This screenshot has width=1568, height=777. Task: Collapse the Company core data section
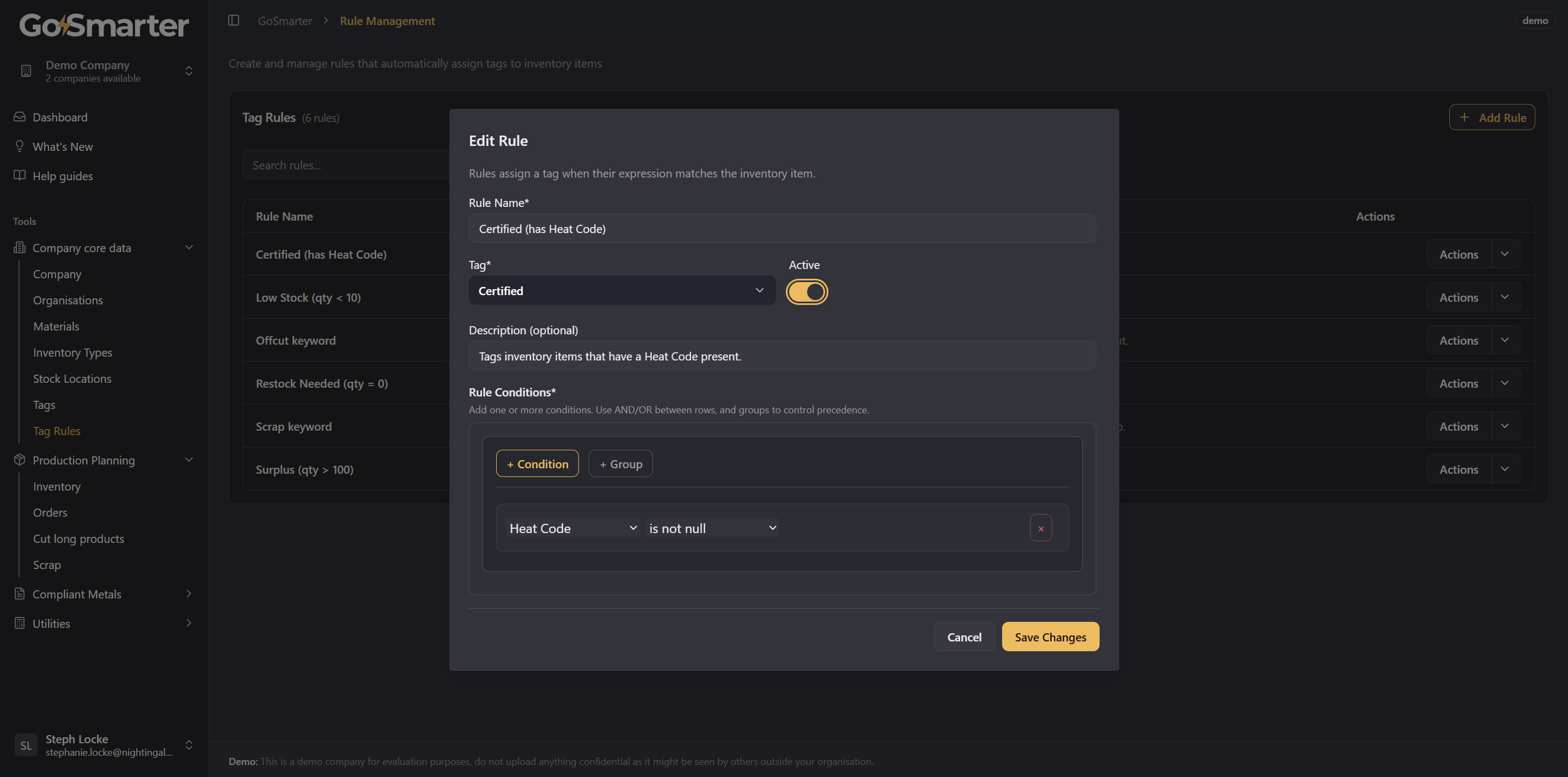point(188,248)
